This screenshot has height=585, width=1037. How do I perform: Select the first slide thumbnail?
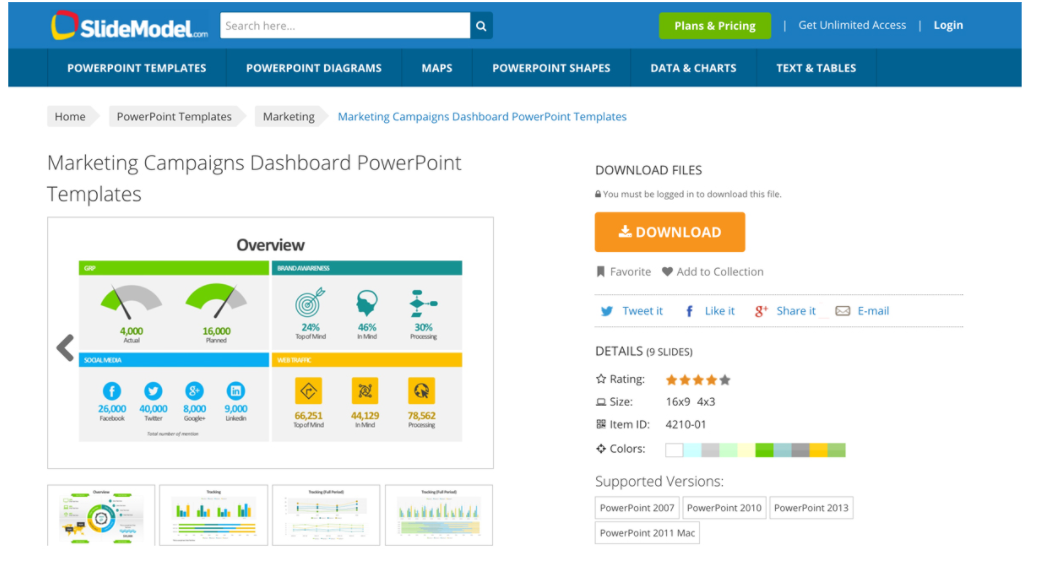coord(101,514)
